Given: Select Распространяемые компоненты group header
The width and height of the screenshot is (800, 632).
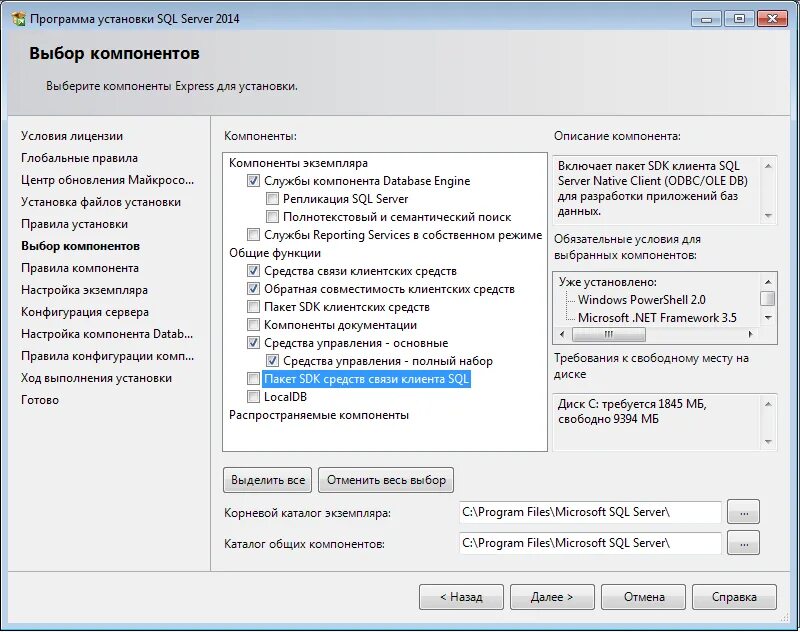Looking at the screenshot, I should [319, 415].
